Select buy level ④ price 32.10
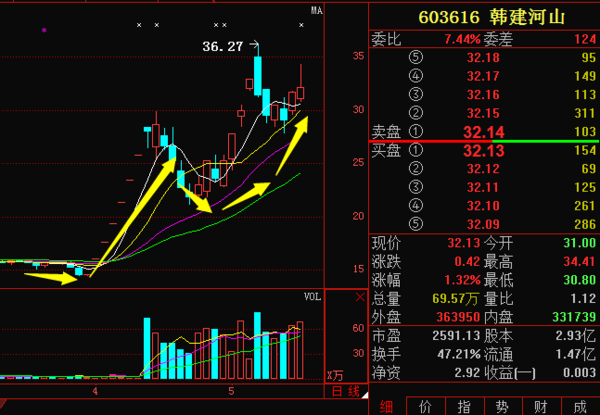 click(x=483, y=206)
